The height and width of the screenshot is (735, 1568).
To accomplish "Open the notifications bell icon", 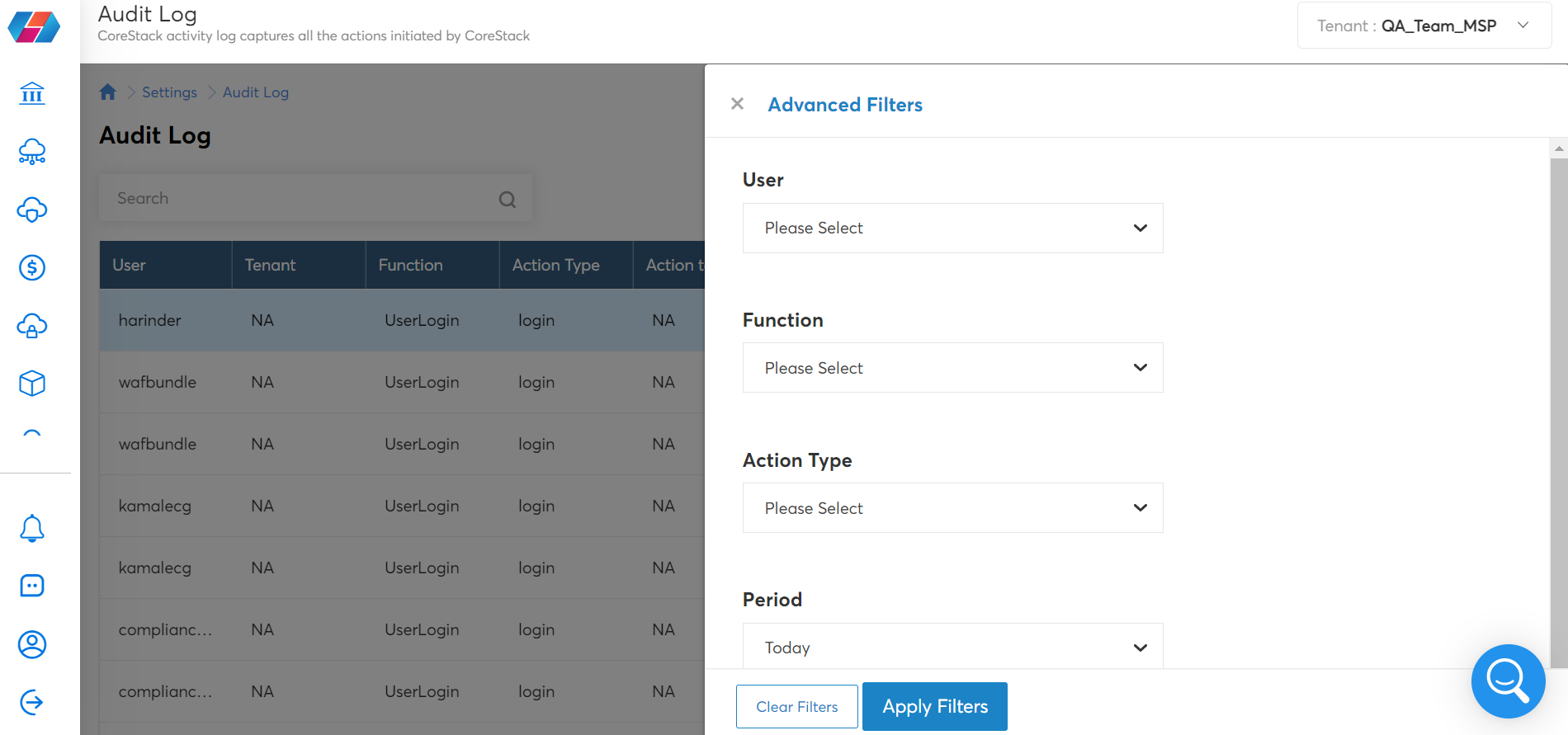I will 32,528.
